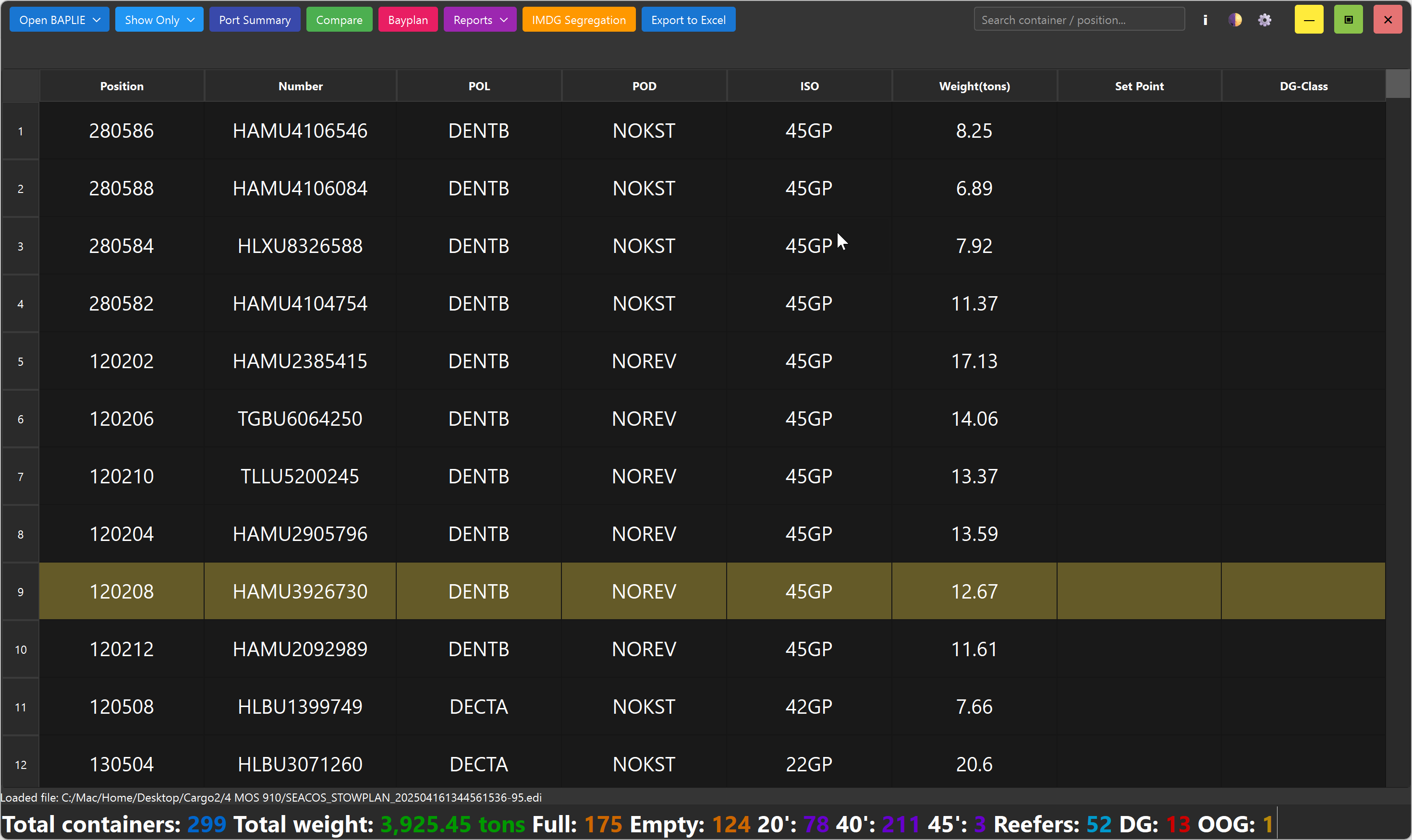Select row header 9
This screenshot has width=1412, height=840.
click(x=20, y=591)
